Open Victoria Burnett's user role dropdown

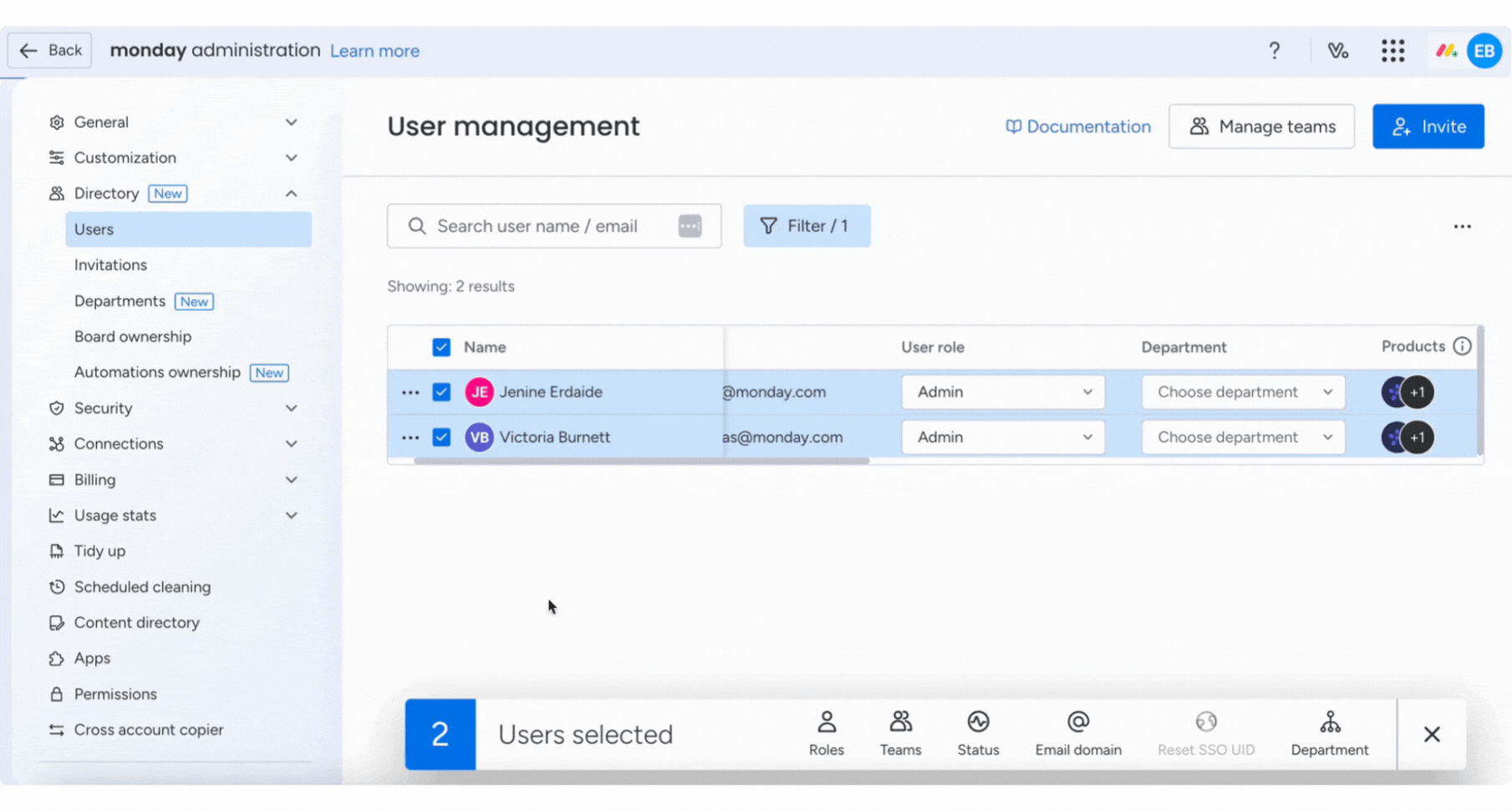1003,437
